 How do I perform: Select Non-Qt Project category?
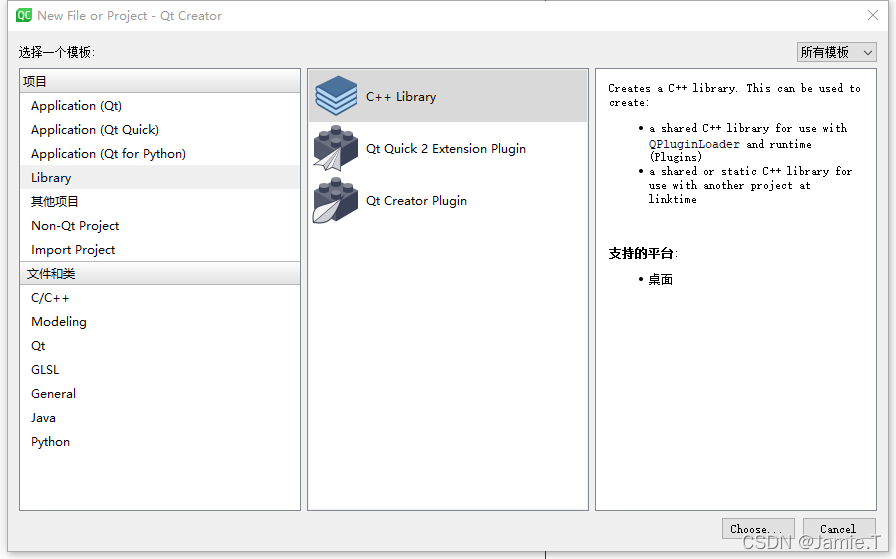(x=160, y=226)
